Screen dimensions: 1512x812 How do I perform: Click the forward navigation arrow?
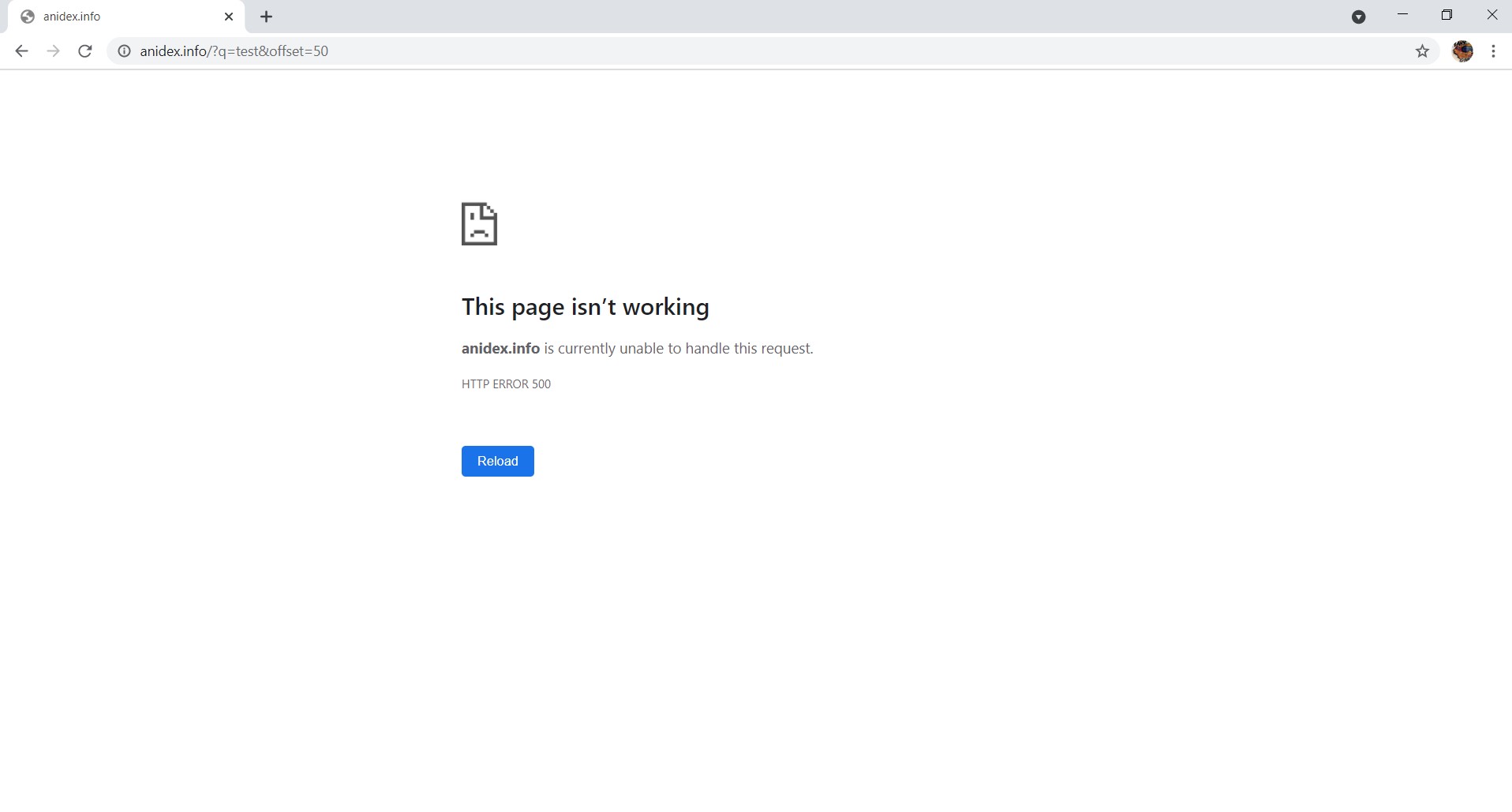(x=53, y=51)
